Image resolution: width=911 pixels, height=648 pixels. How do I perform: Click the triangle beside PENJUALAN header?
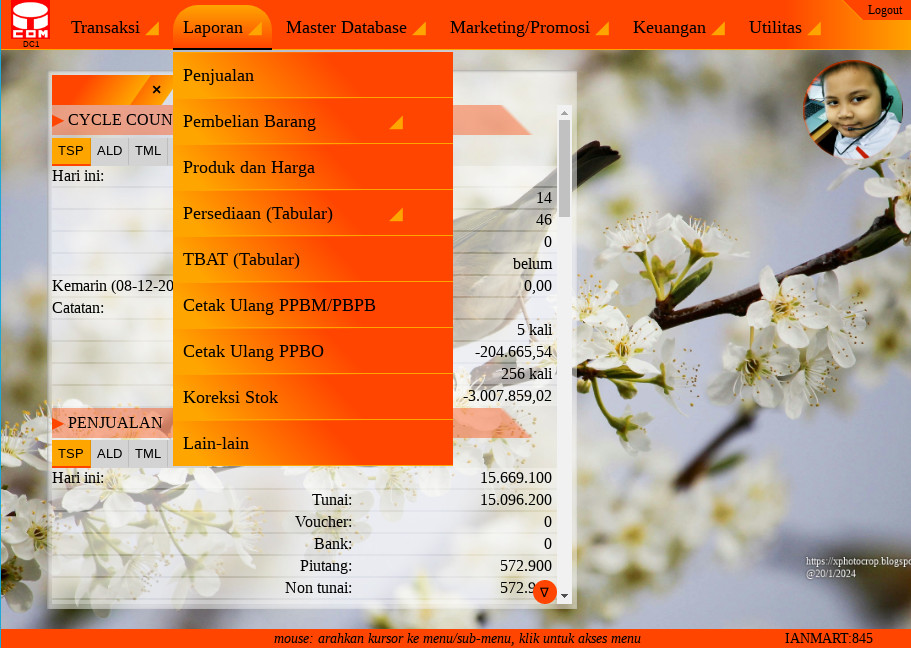click(x=58, y=423)
